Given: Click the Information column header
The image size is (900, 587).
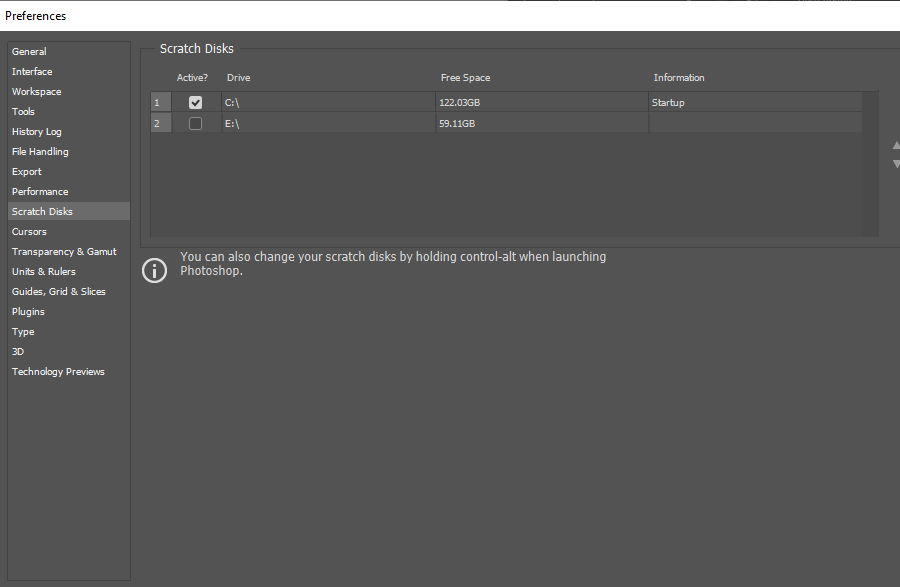Looking at the screenshot, I should 679,77.
